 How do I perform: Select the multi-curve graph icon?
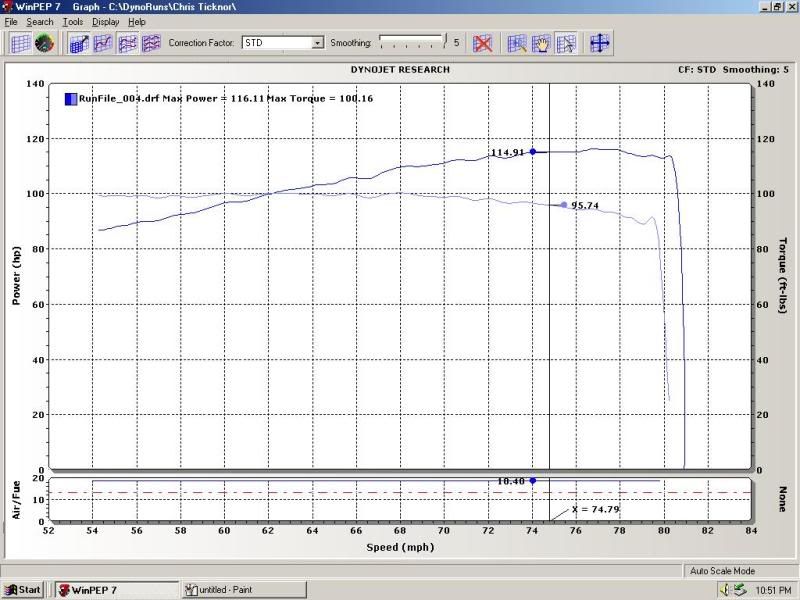(x=152, y=43)
